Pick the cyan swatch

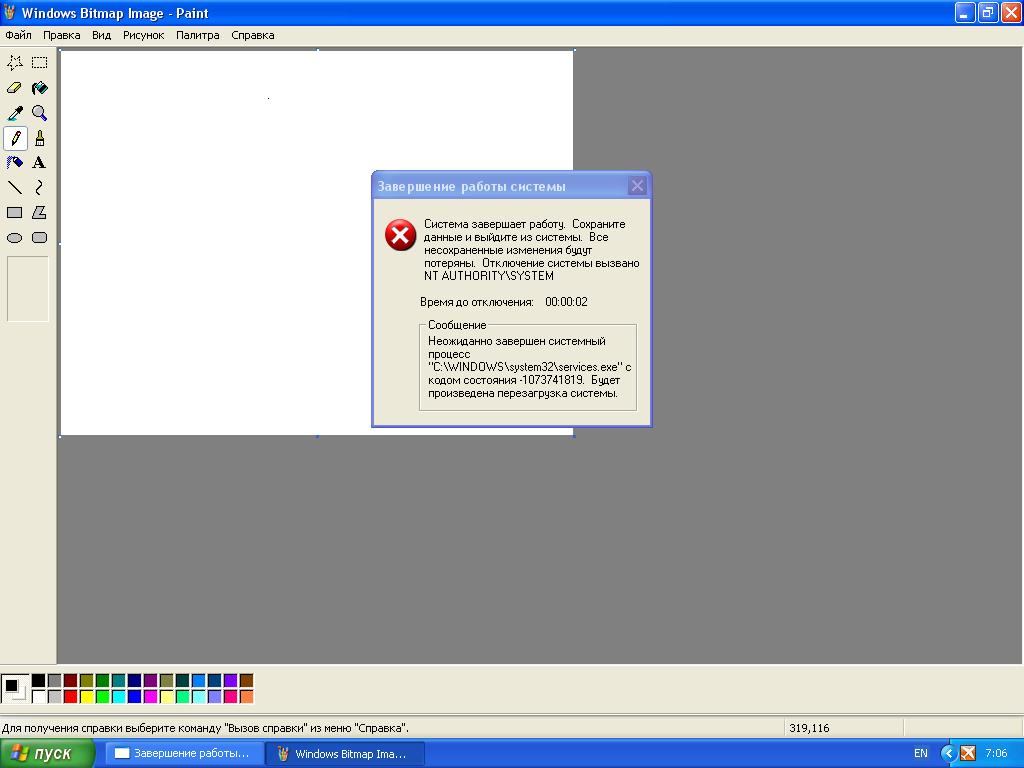point(119,697)
